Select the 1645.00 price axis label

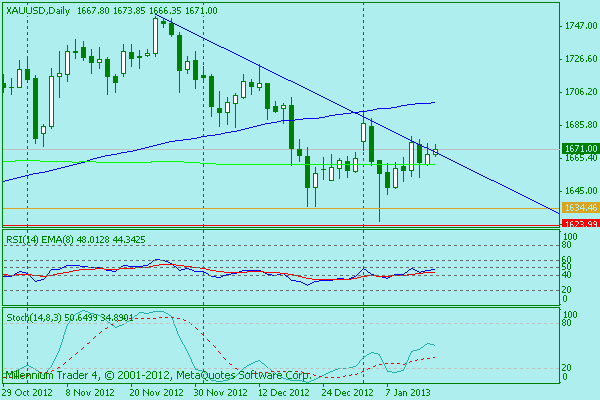click(574, 190)
